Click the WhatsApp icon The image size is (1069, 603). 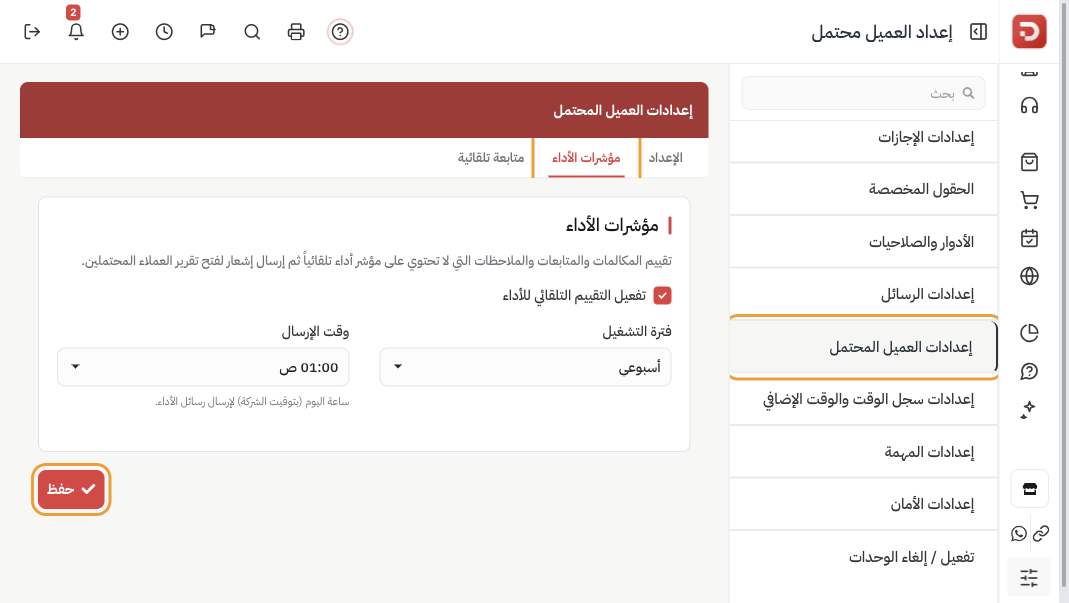[1019, 533]
